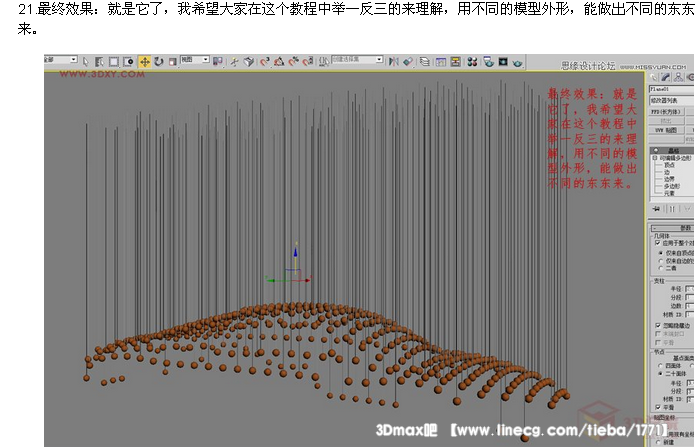Image resolution: width=697 pixels, height=447 pixels.
Task: Switch to Create command panel tab
Action: pos(654,78)
